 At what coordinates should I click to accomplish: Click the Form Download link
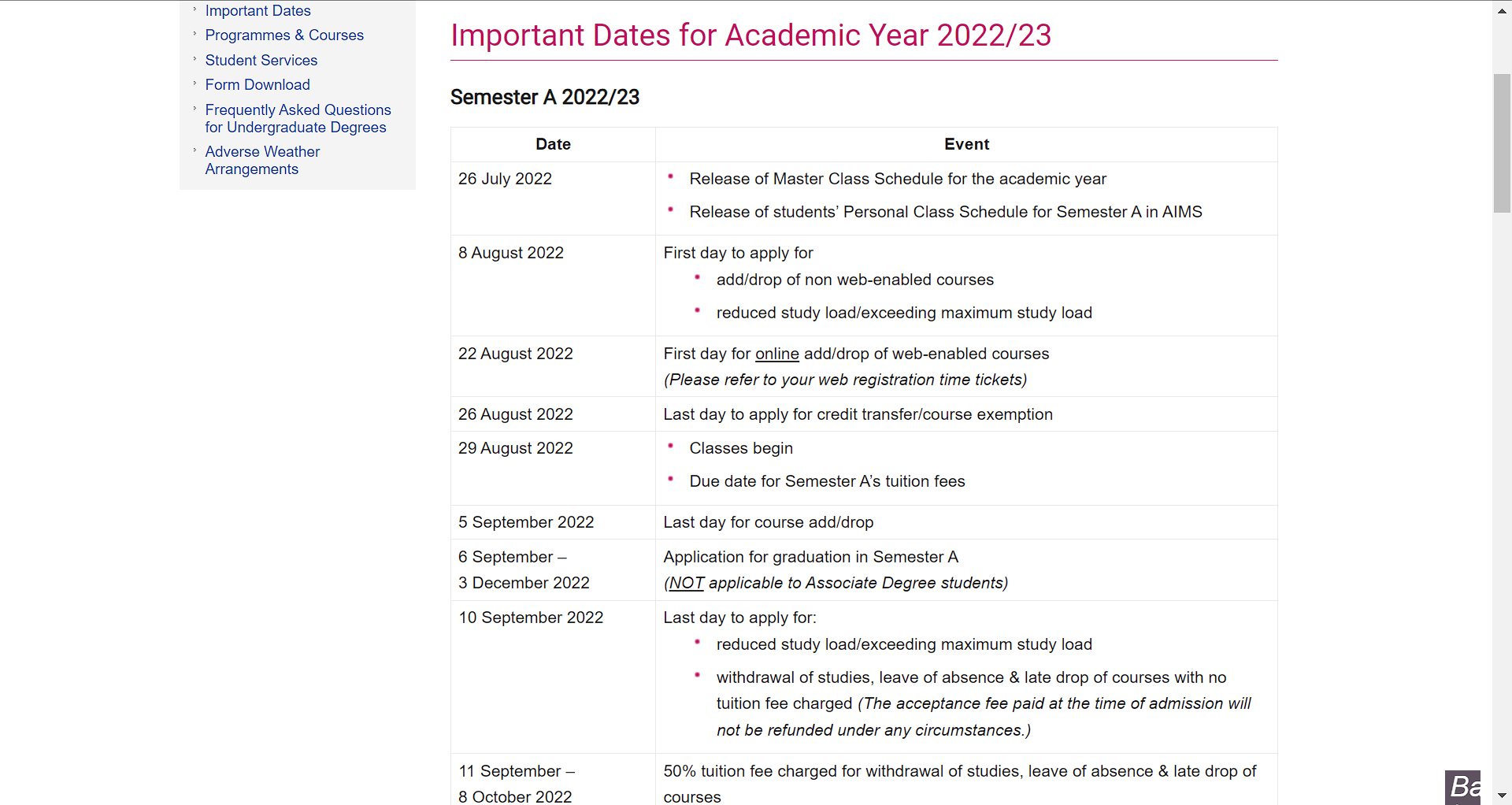coord(258,85)
